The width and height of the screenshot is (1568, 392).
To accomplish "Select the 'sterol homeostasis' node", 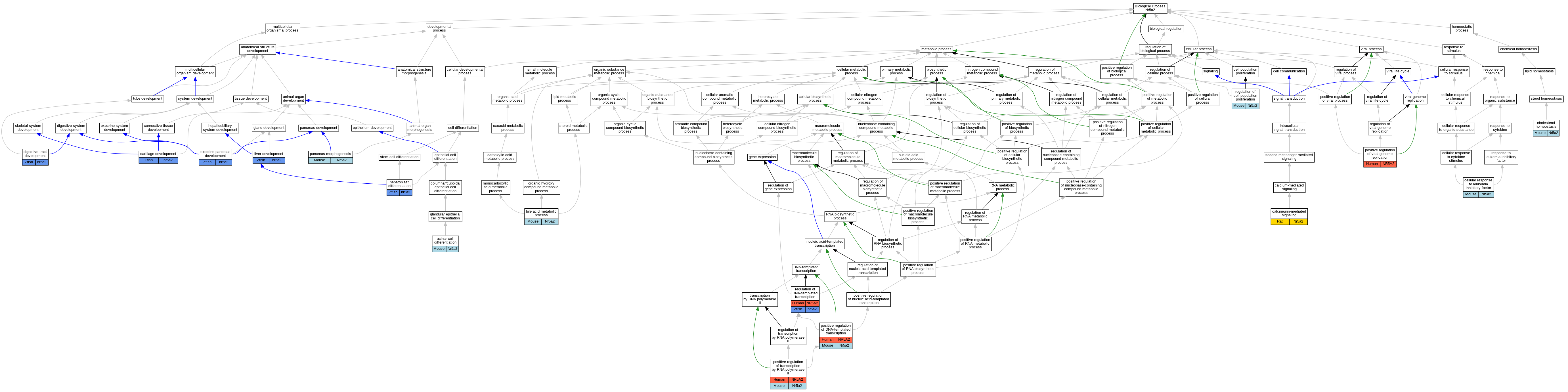I will 1546,98.
